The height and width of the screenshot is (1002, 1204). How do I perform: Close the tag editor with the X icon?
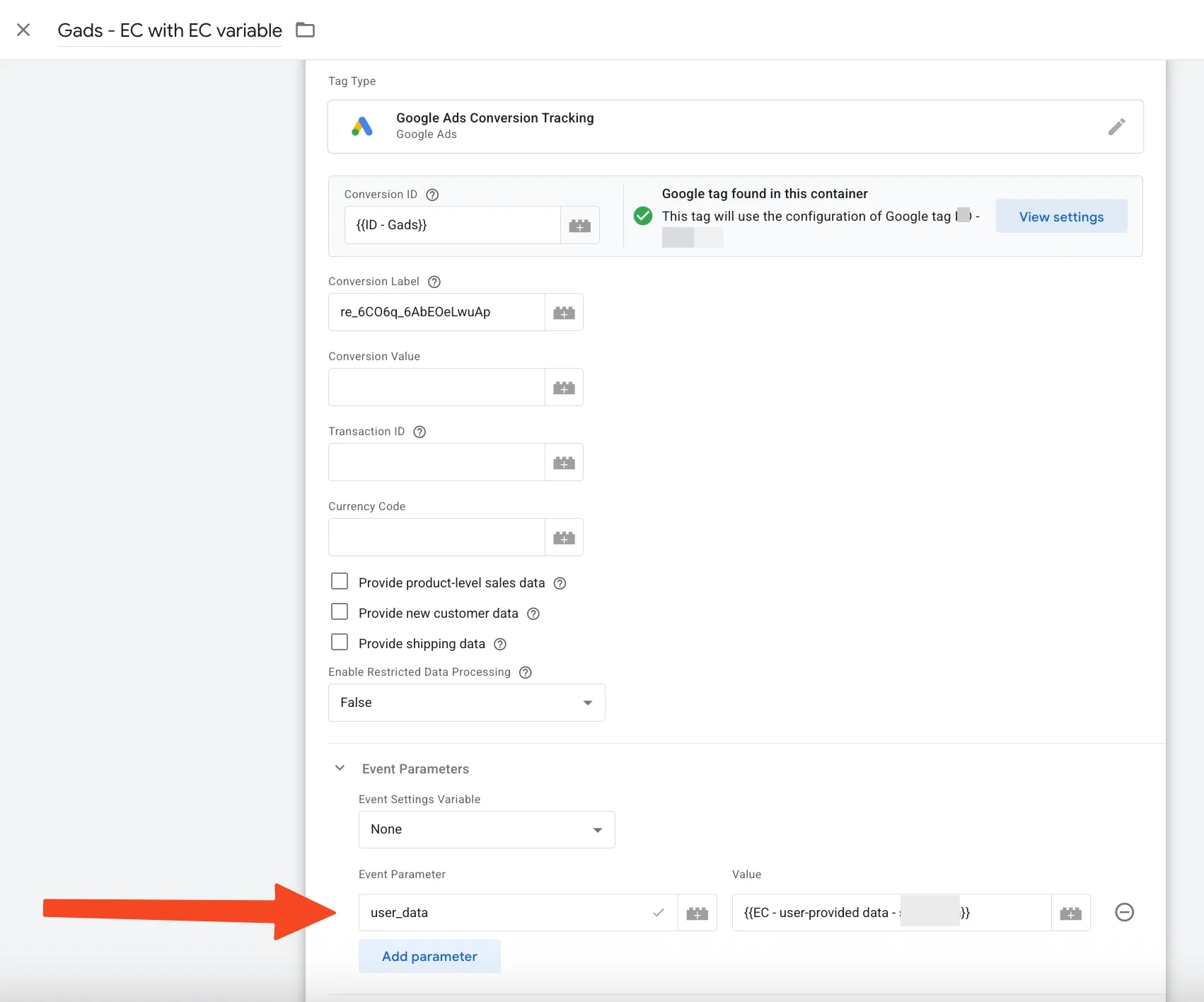point(23,30)
